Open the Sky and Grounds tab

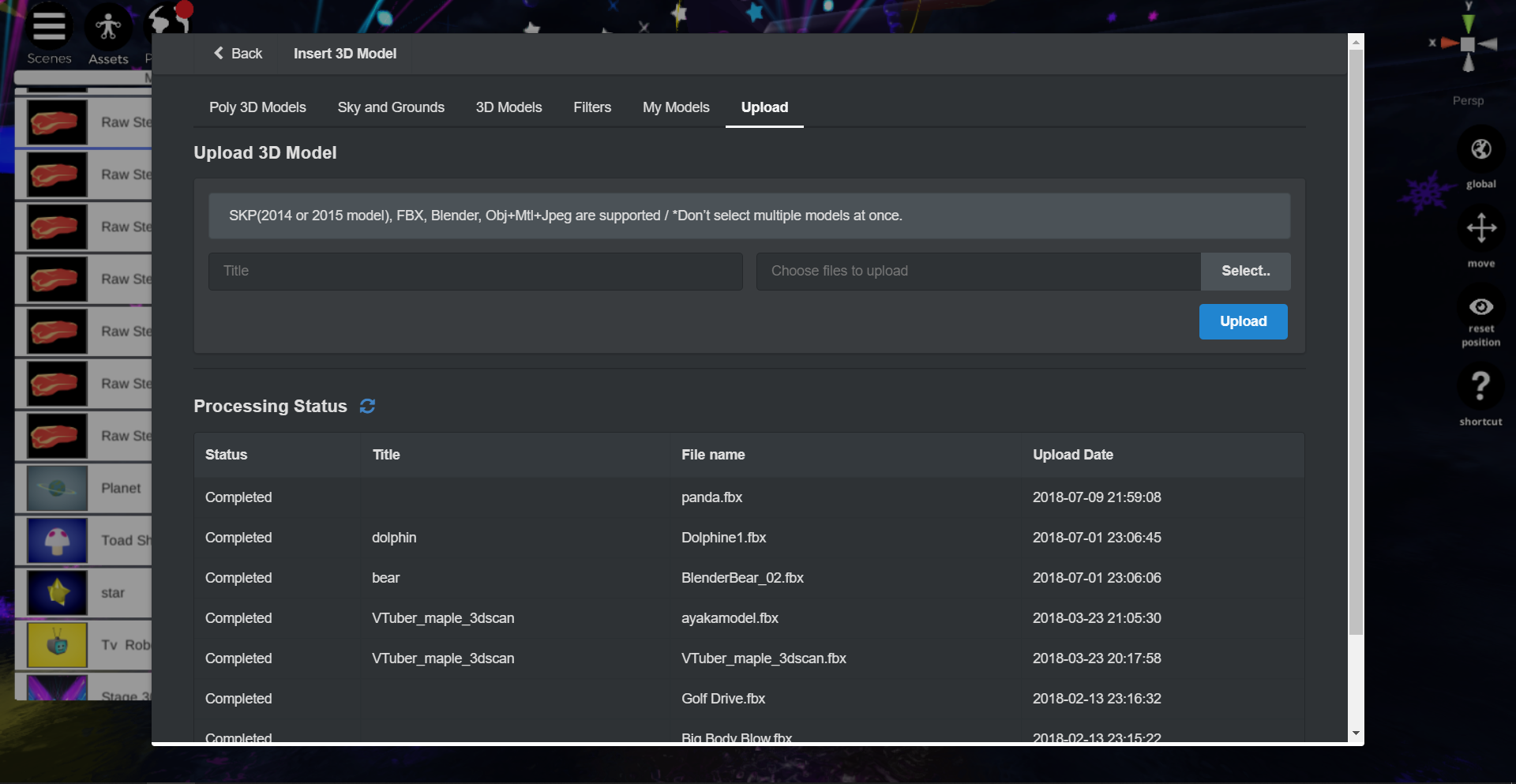click(x=391, y=107)
